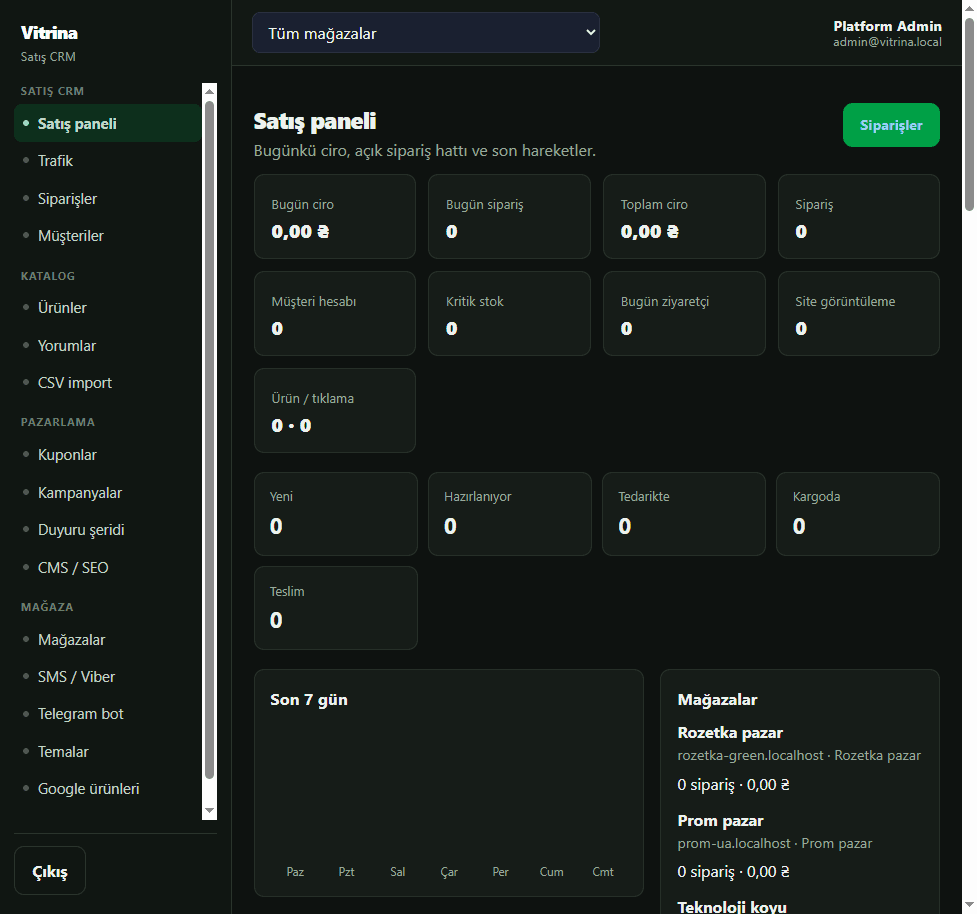The height and width of the screenshot is (914, 977).
Task: Click sidebar scrollbar down arrow
Action: tap(209, 811)
